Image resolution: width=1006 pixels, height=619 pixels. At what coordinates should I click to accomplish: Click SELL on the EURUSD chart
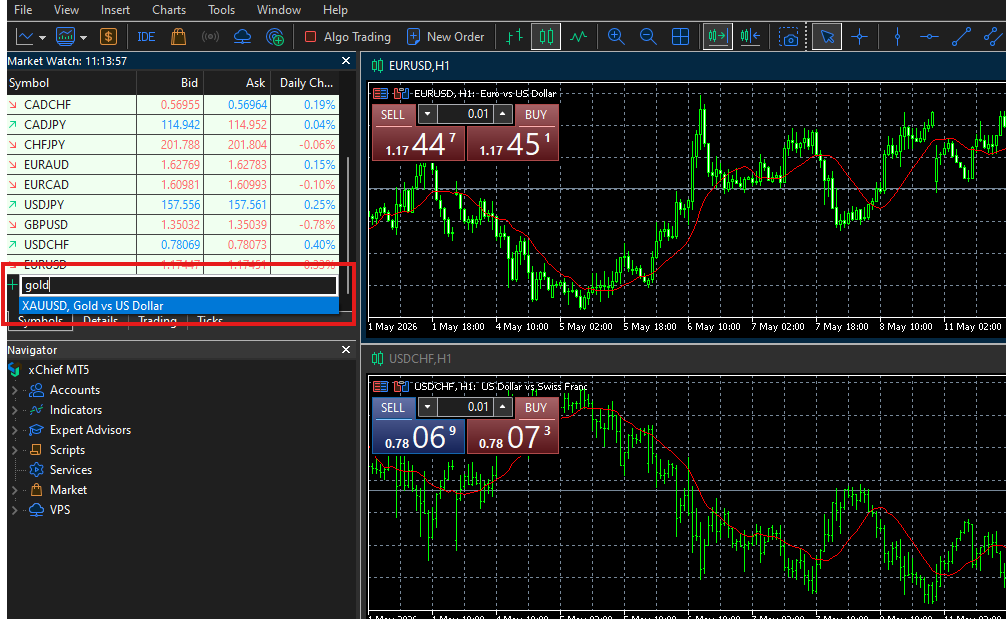[x=393, y=115]
